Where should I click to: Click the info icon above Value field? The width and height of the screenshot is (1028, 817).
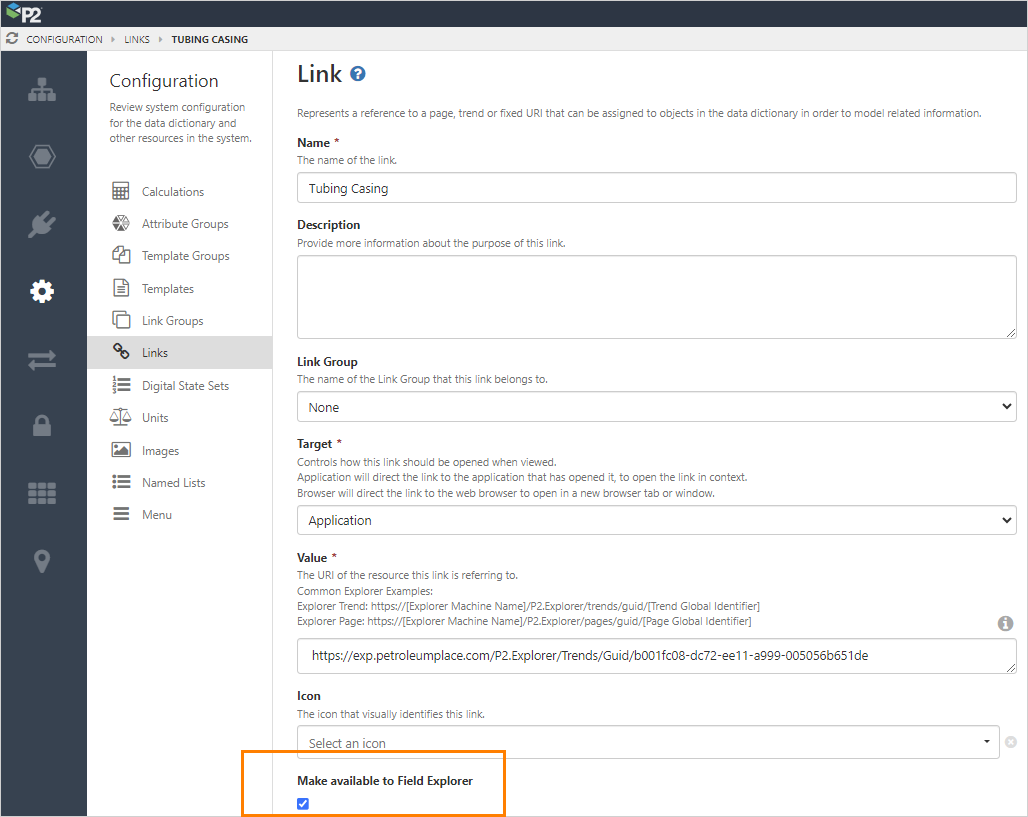(1005, 623)
